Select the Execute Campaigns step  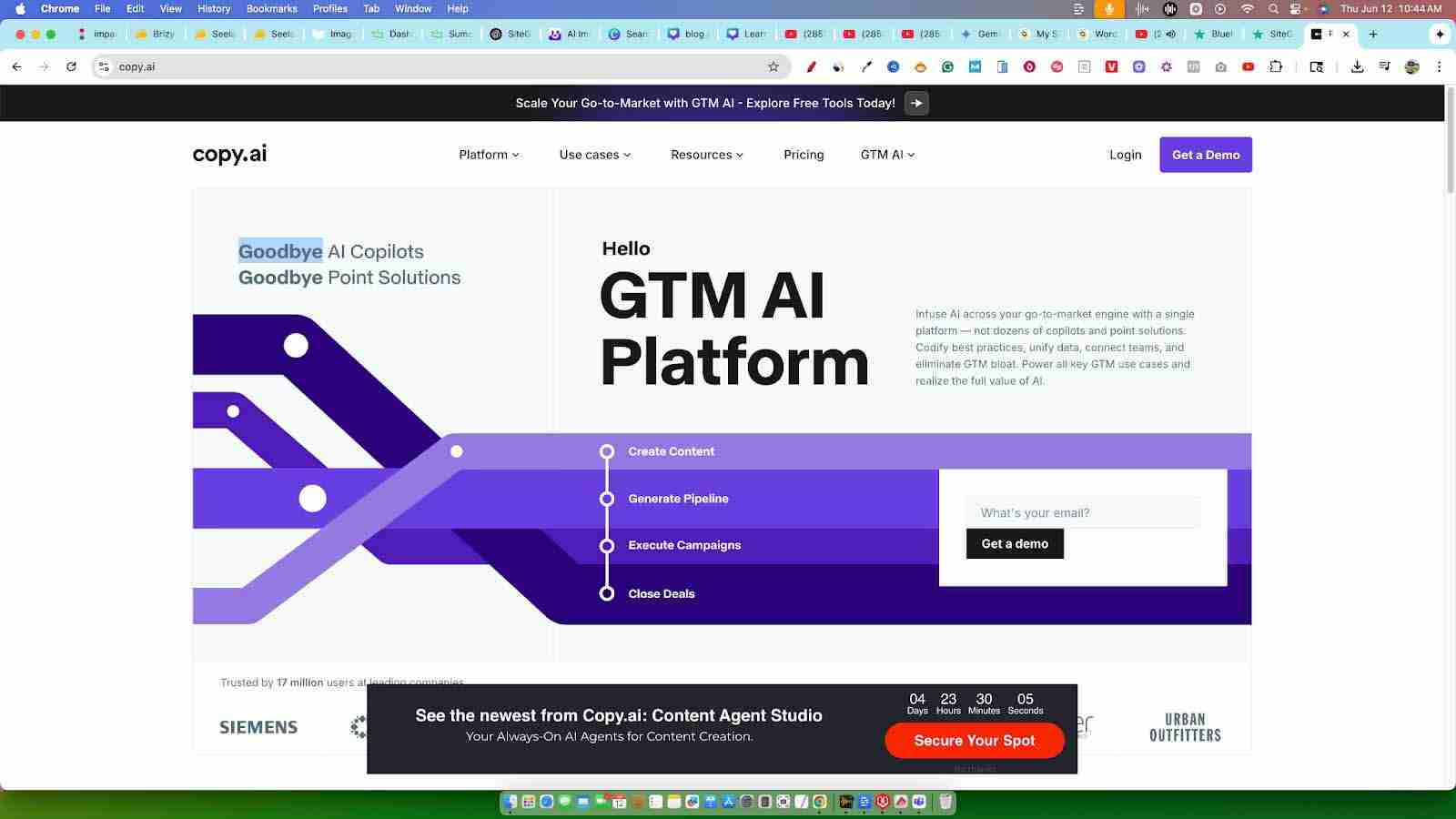[684, 545]
